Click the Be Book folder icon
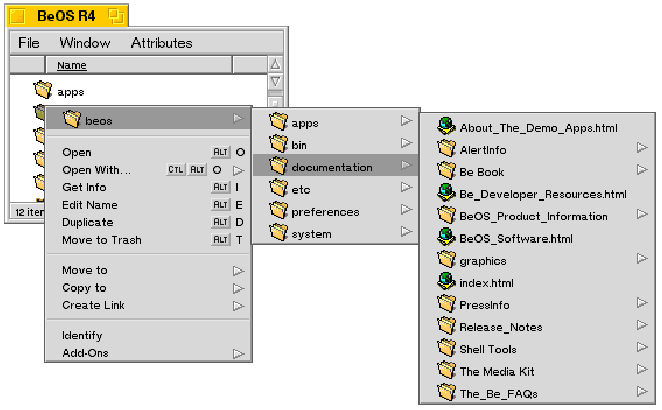 pos(446,171)
